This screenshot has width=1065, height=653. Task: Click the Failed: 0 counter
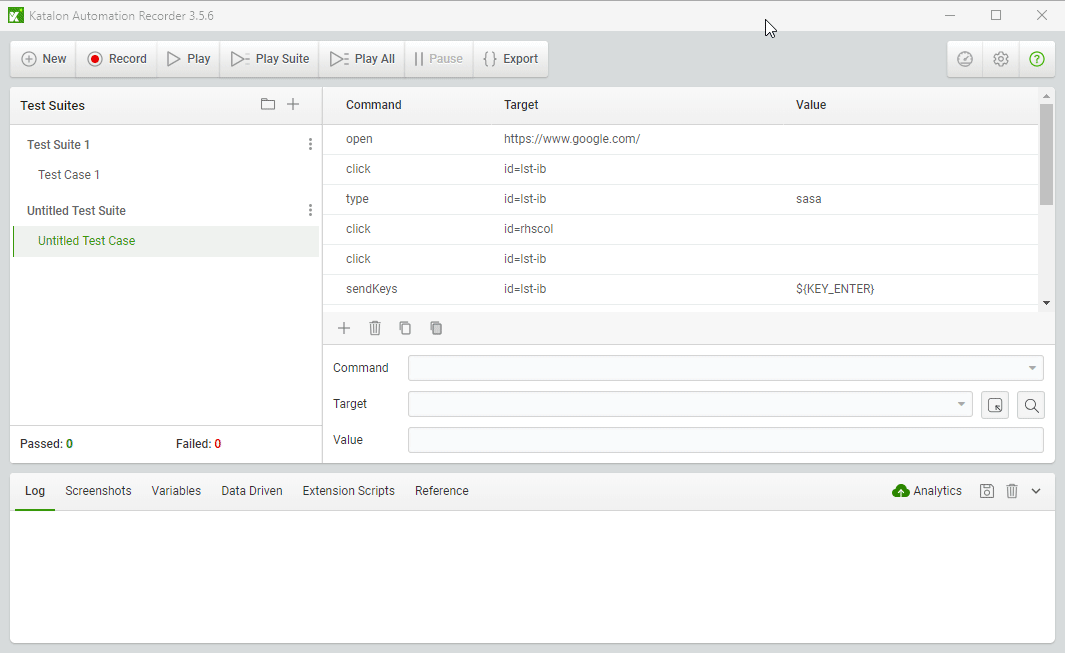pyautogui.click(x=198, y=444)
